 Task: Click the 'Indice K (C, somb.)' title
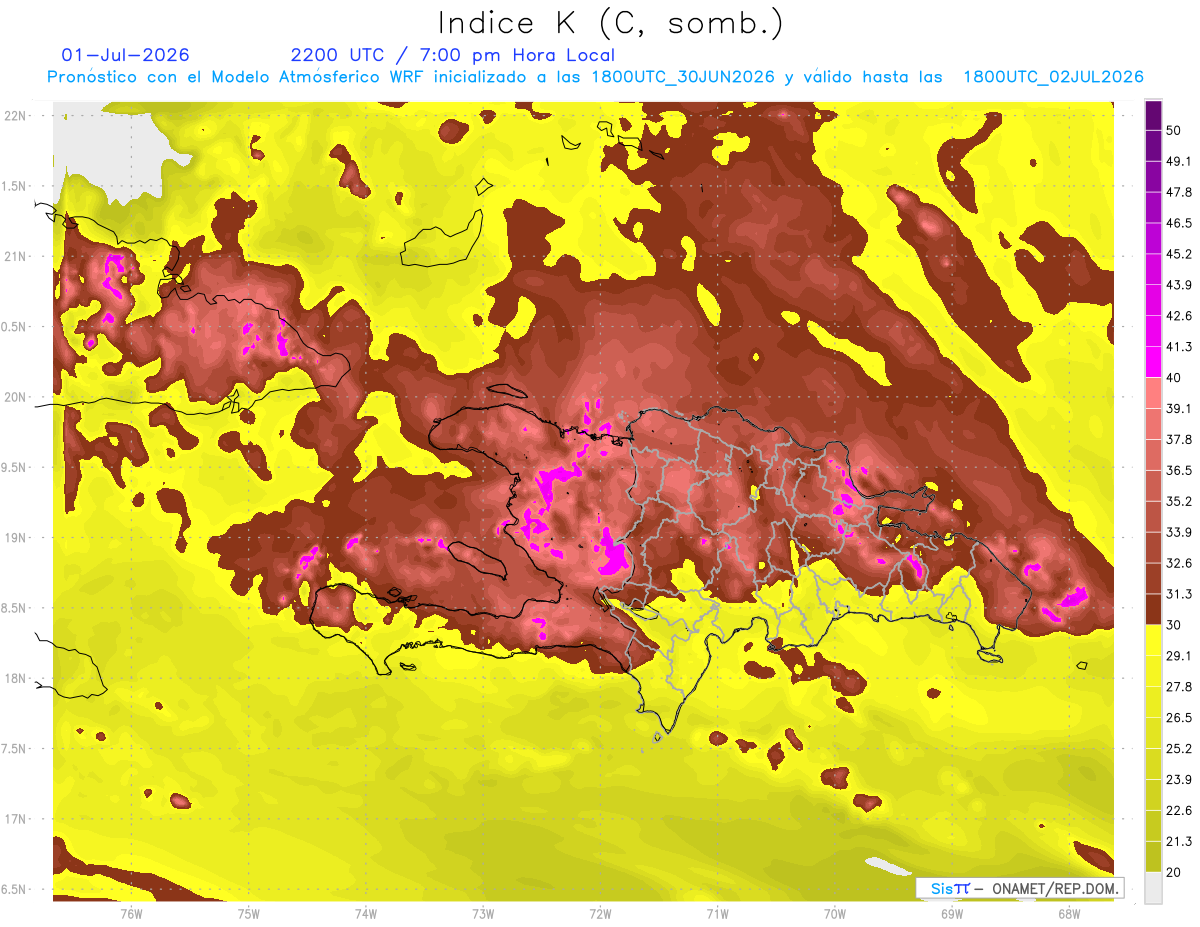click(610, 22)
